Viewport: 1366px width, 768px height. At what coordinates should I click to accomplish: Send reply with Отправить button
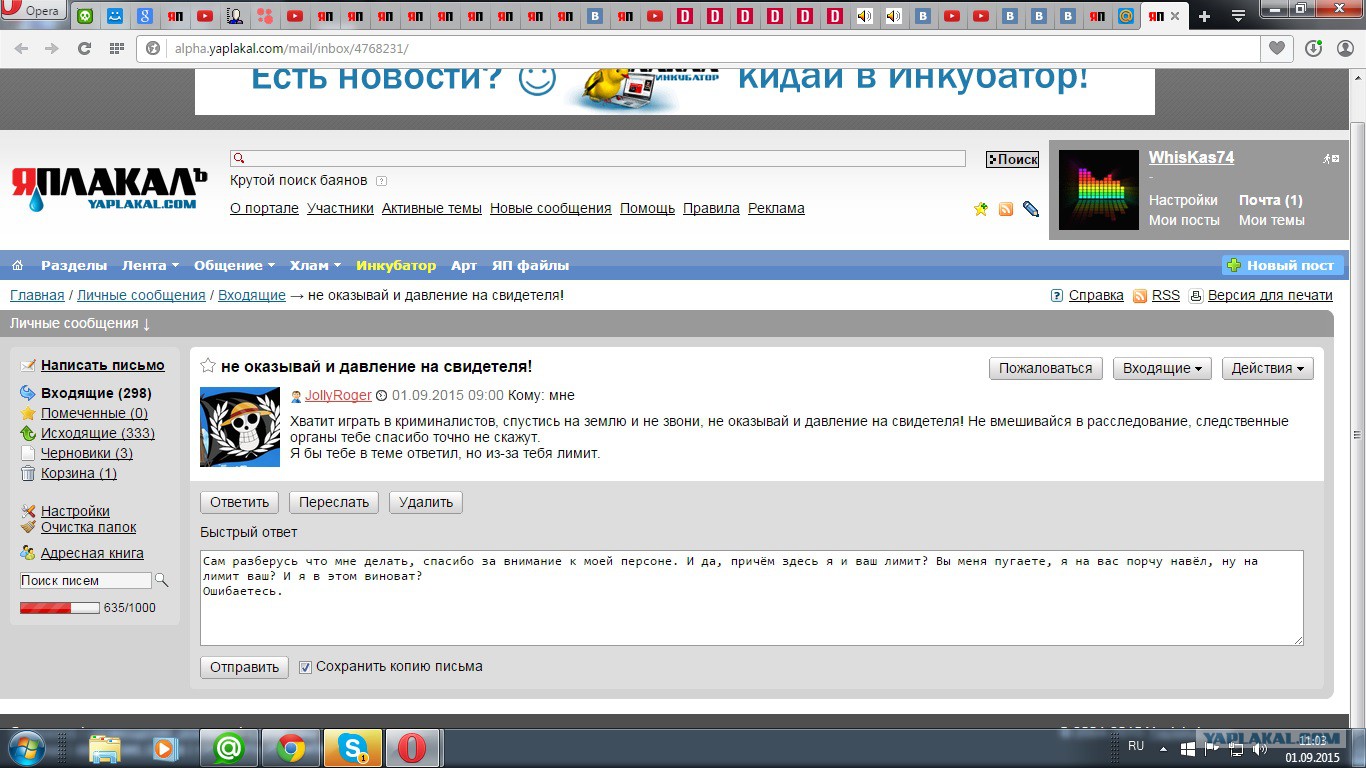[244, 667]
